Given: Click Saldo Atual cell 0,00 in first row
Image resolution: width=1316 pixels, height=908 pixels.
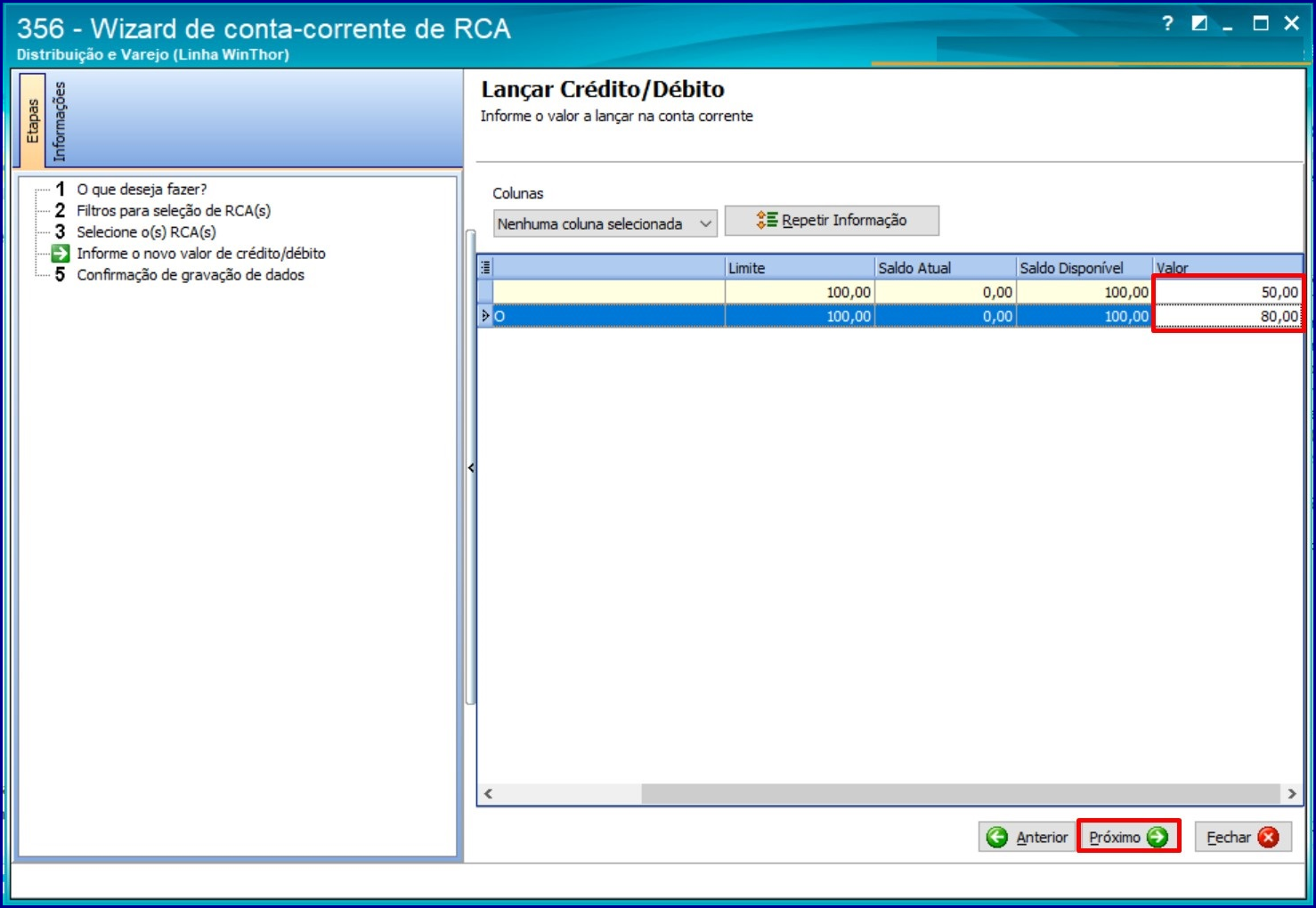Looking at the screenshot, I should [946, 292].
